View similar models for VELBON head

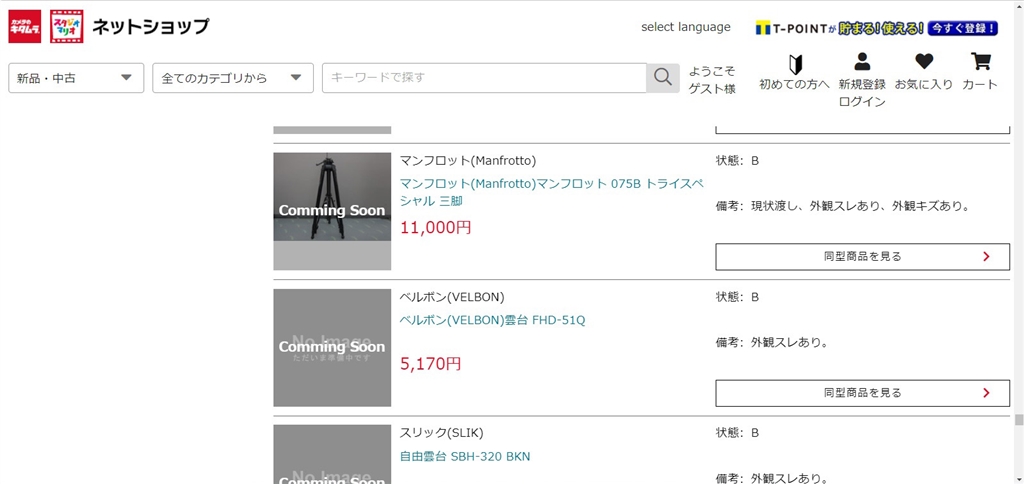click(862, 393)
